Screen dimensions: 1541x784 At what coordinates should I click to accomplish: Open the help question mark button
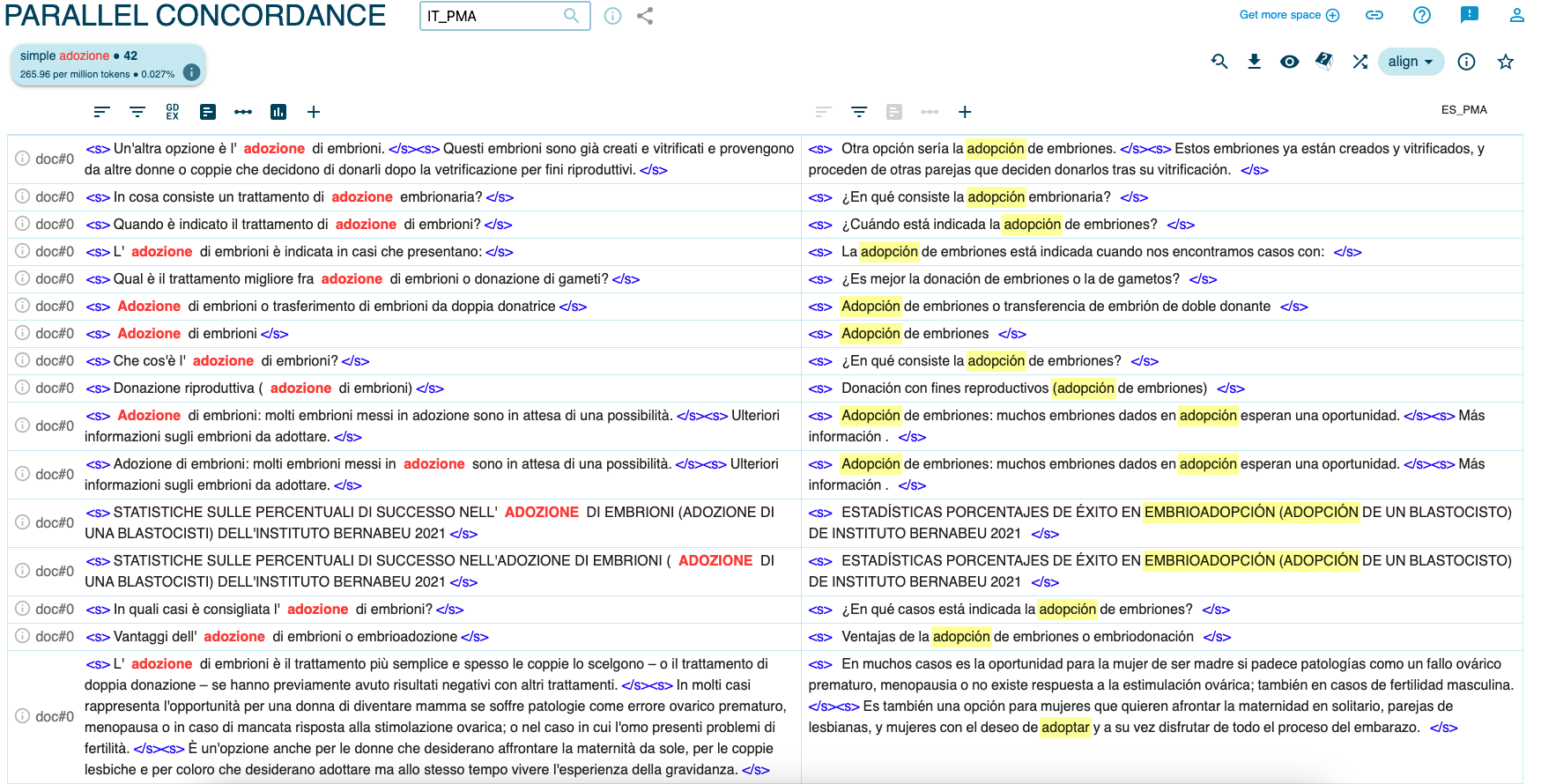coord(1422,15)
